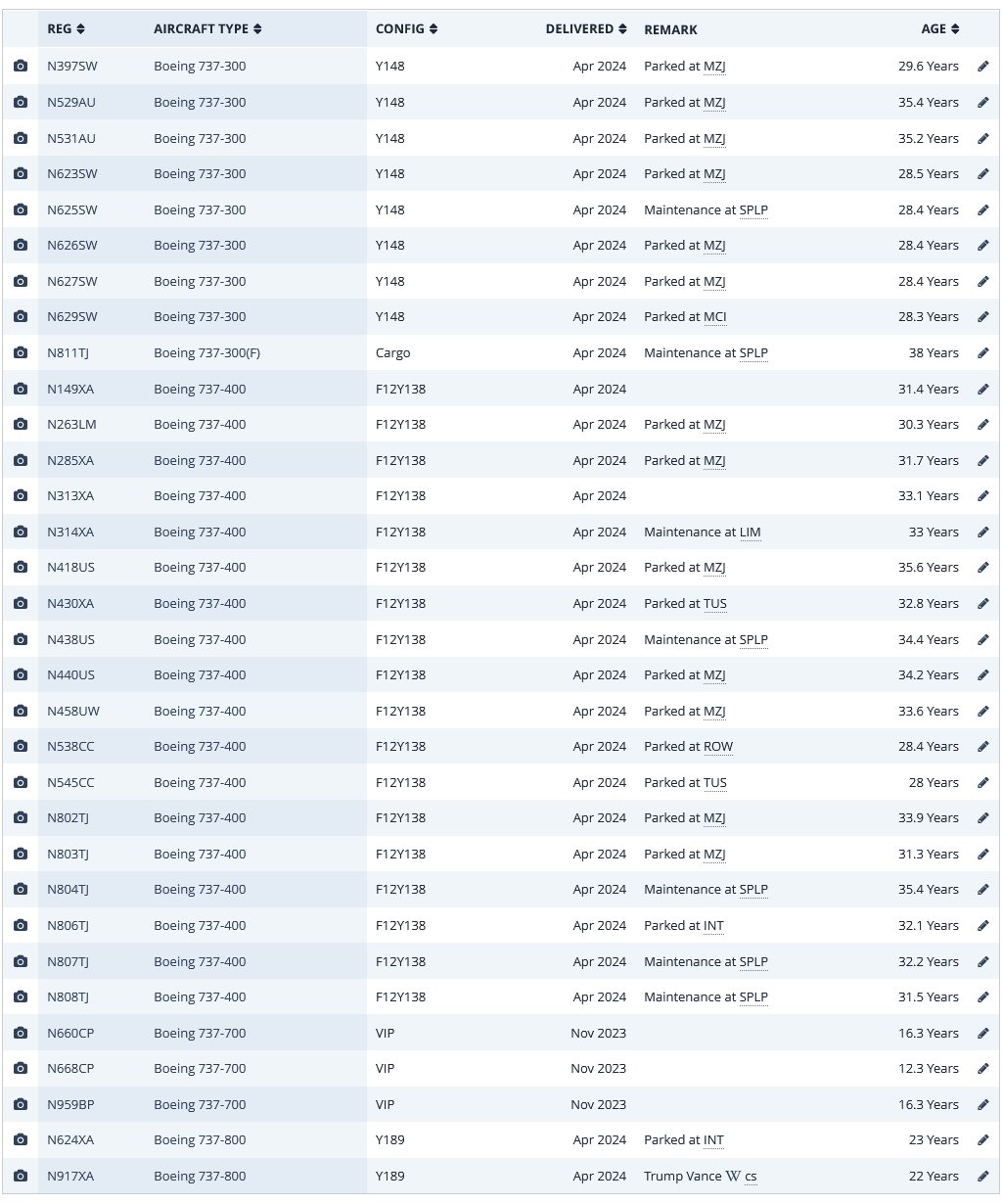The image size is (1003, 1204).
Task: Open photo camera icon for N397SW
Action: (x=21, y=67)
